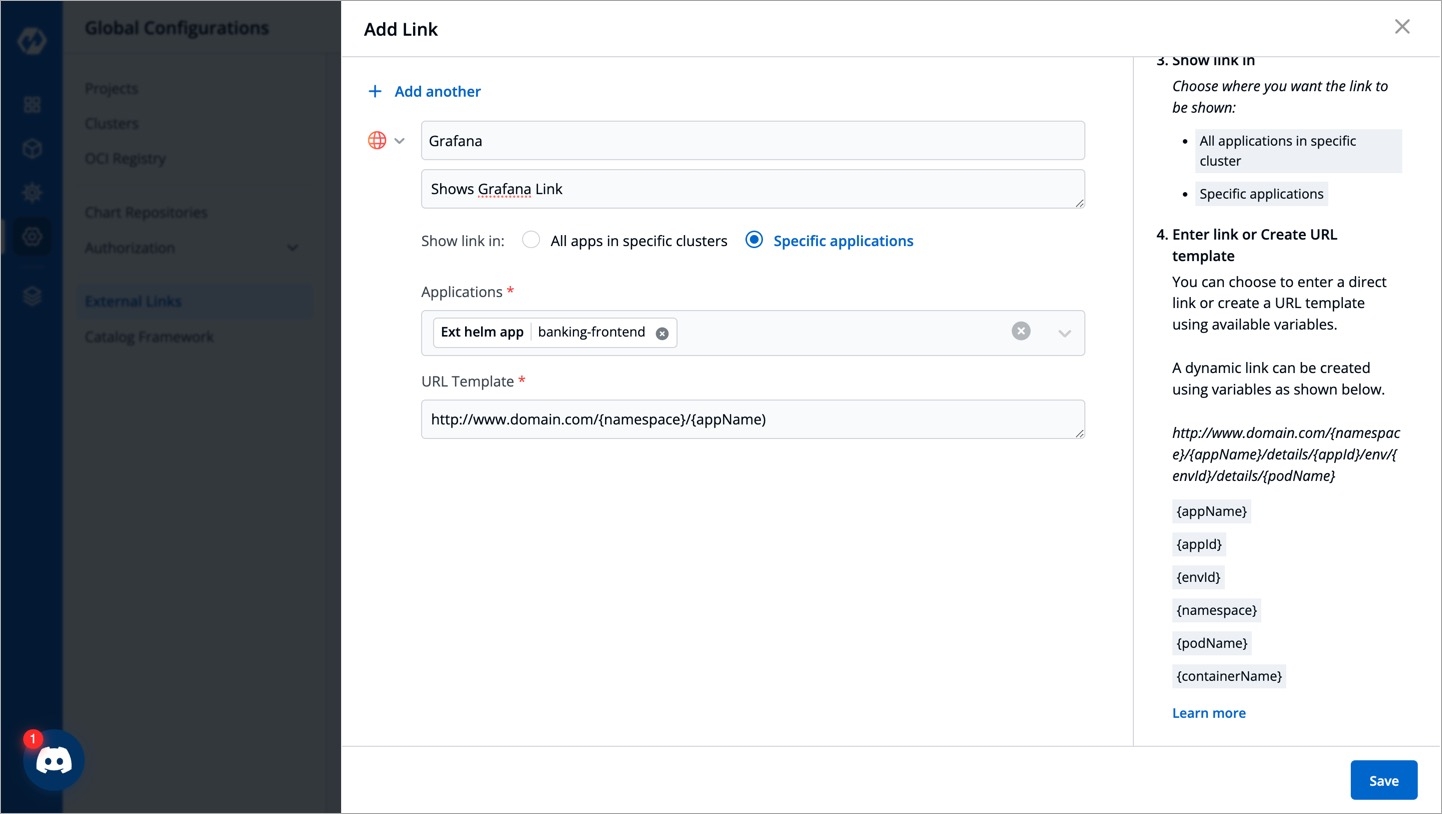Open the Global Configurations gear icon in sidebar
The width and height of the screenshot is (1442, 814).
point(32,237)
